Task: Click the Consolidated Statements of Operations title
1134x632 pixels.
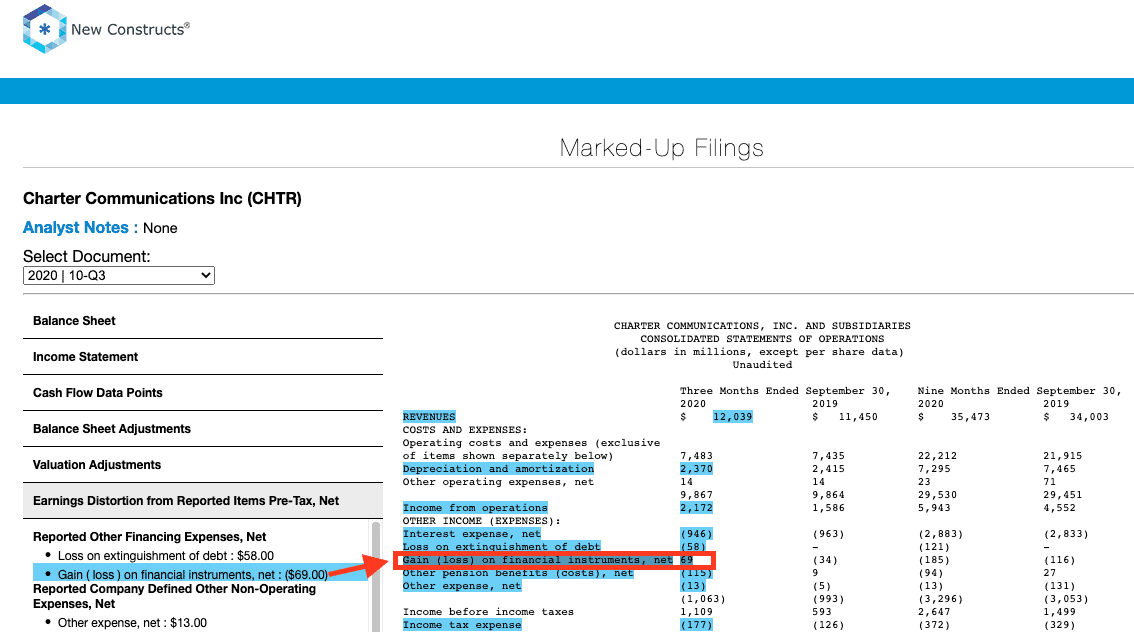Action: pos(762,339)
